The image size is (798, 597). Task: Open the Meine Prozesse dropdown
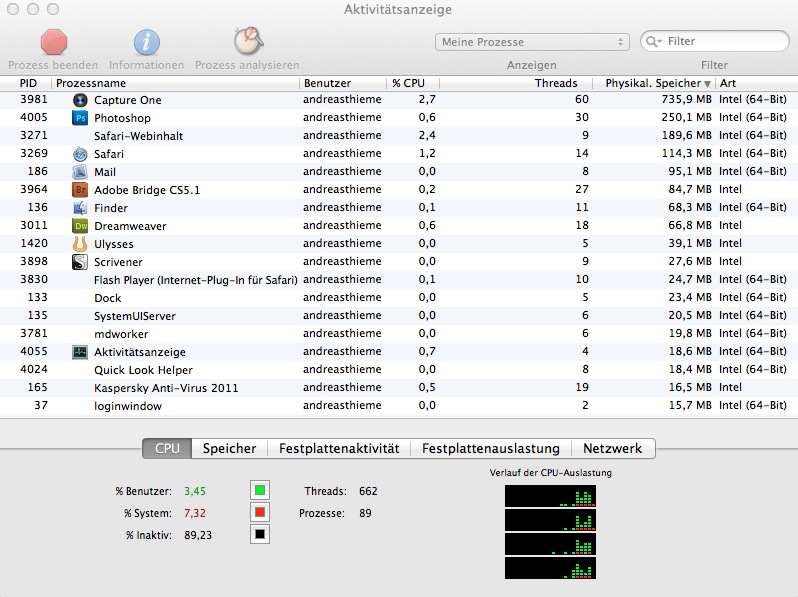[532, 42]
